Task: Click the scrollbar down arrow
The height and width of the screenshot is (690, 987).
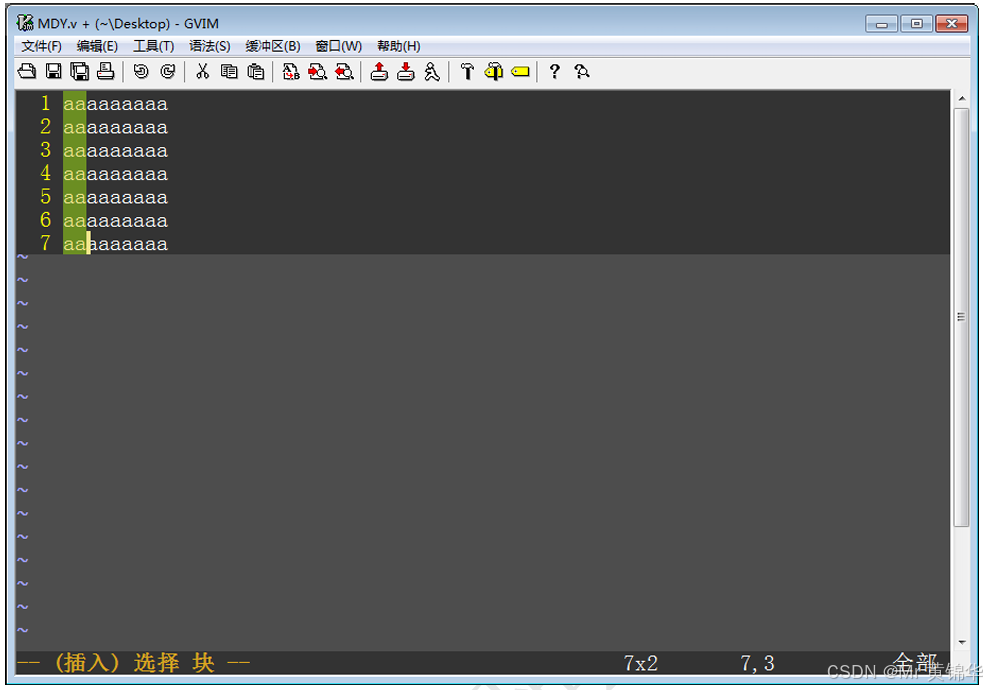Action: tap(961, 642)
